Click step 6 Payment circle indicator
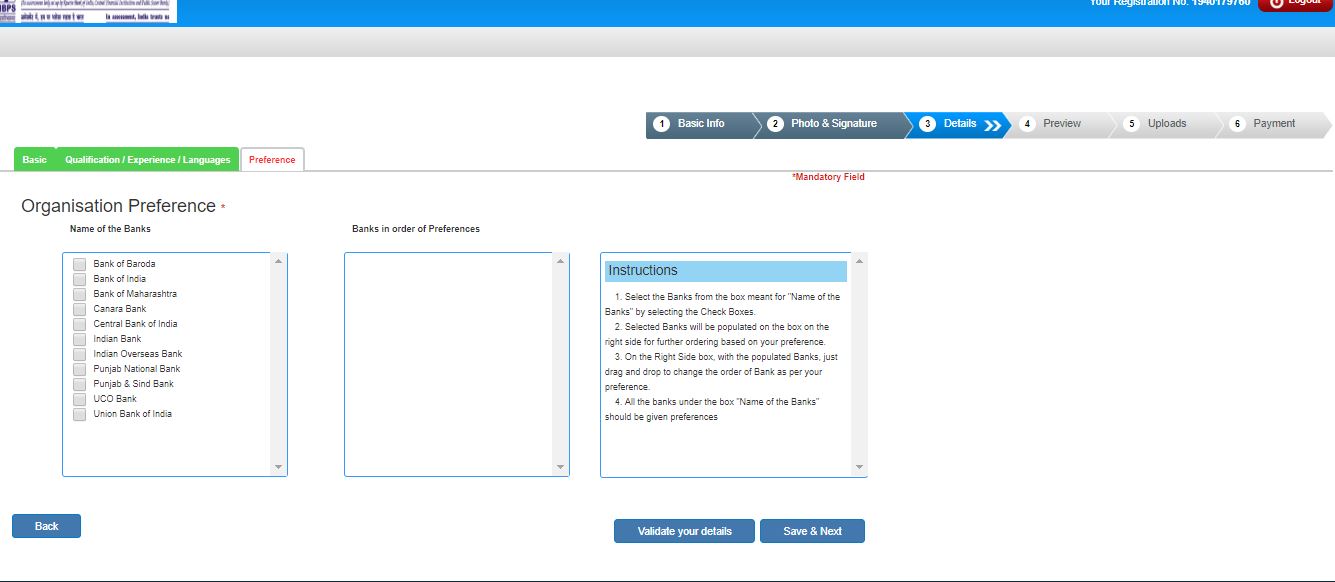 coord(1237,123)
